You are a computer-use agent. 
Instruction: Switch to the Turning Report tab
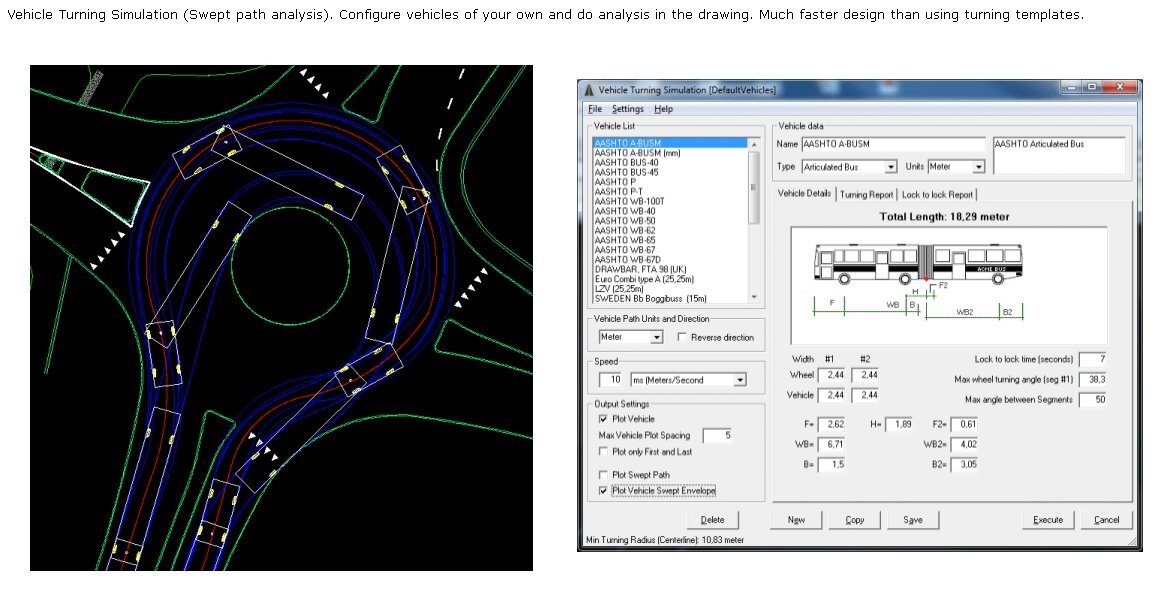(x=866, y=195)
